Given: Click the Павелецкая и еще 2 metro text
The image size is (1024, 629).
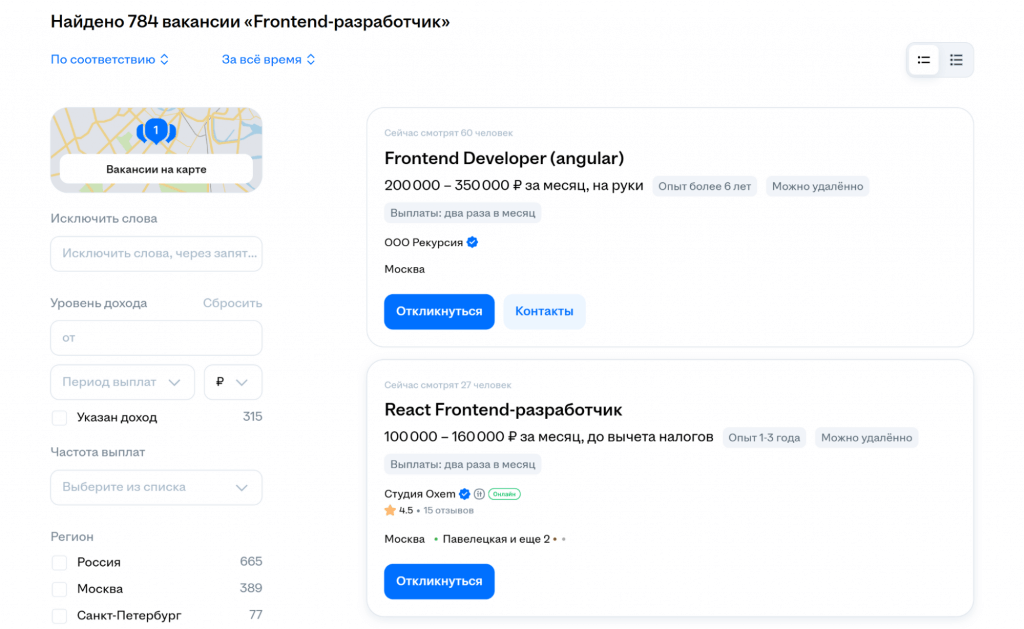Looking at the screenshot, I should (496, 539).
